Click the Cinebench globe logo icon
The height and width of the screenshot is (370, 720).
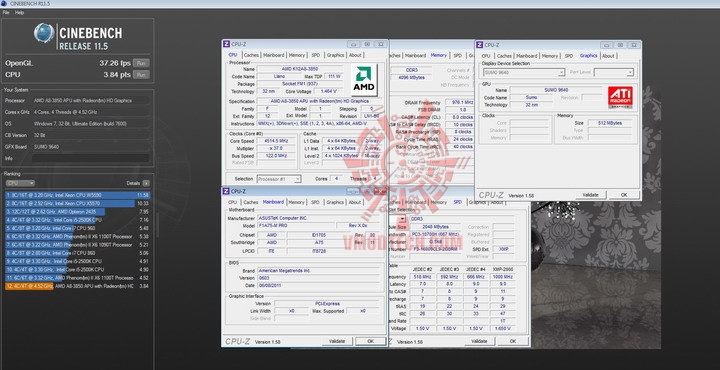click(44, 33)
